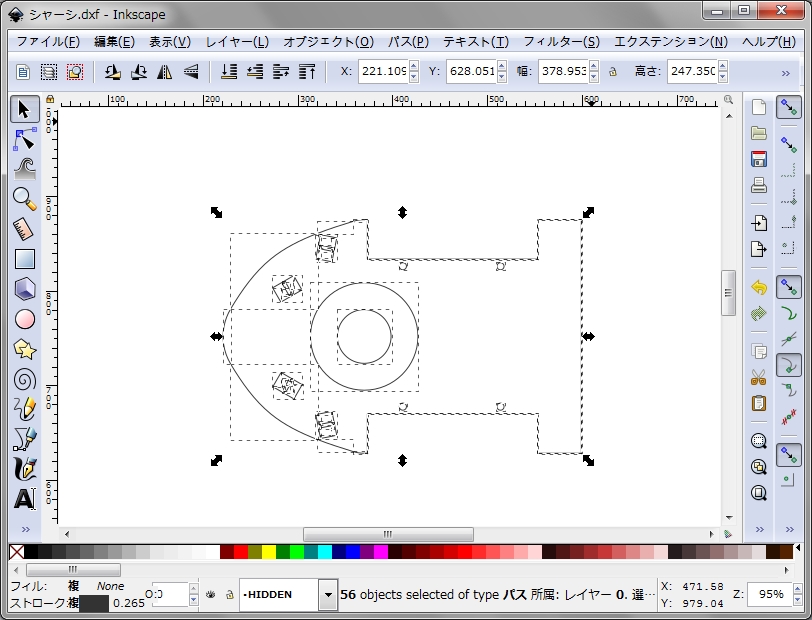The image size is (812, 620).
Task: Open the レイヤー(L) menu
Action: tap(237, 42)
